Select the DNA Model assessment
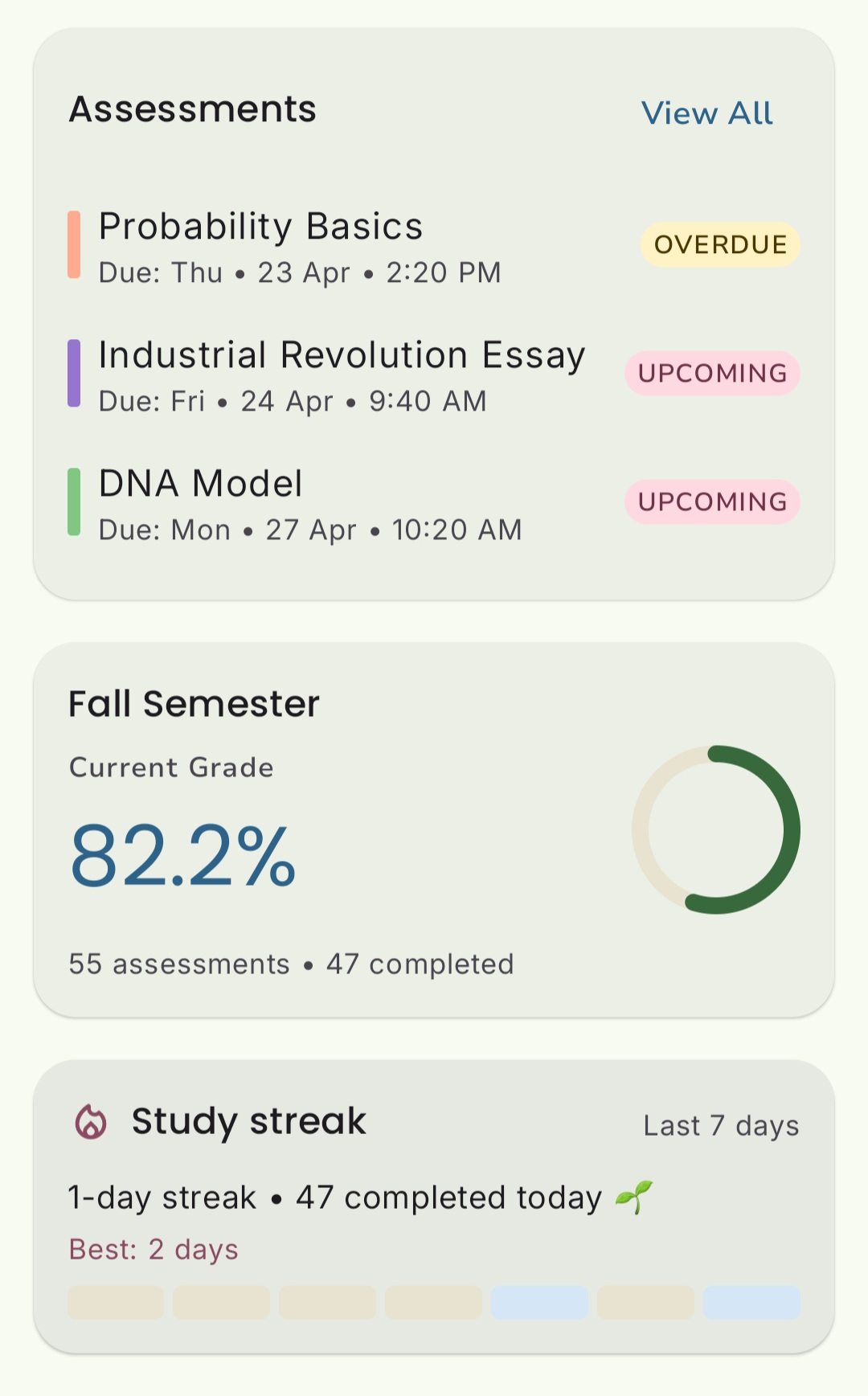 click(x=201, y=484)
